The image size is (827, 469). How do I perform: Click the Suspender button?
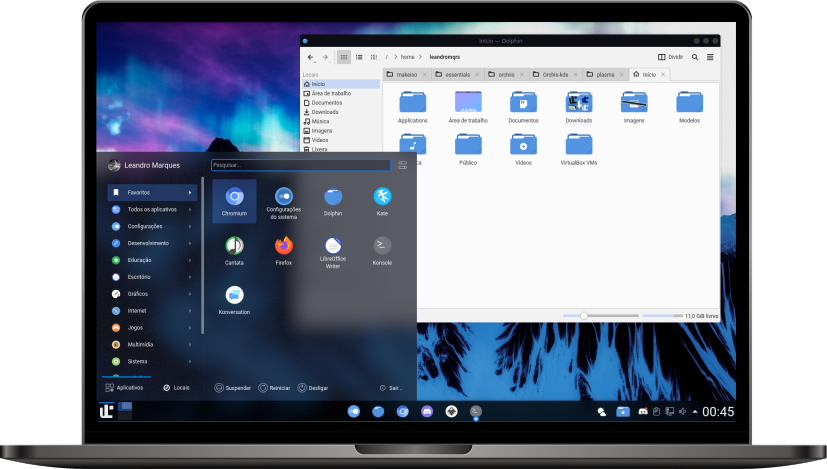point(233,388)
